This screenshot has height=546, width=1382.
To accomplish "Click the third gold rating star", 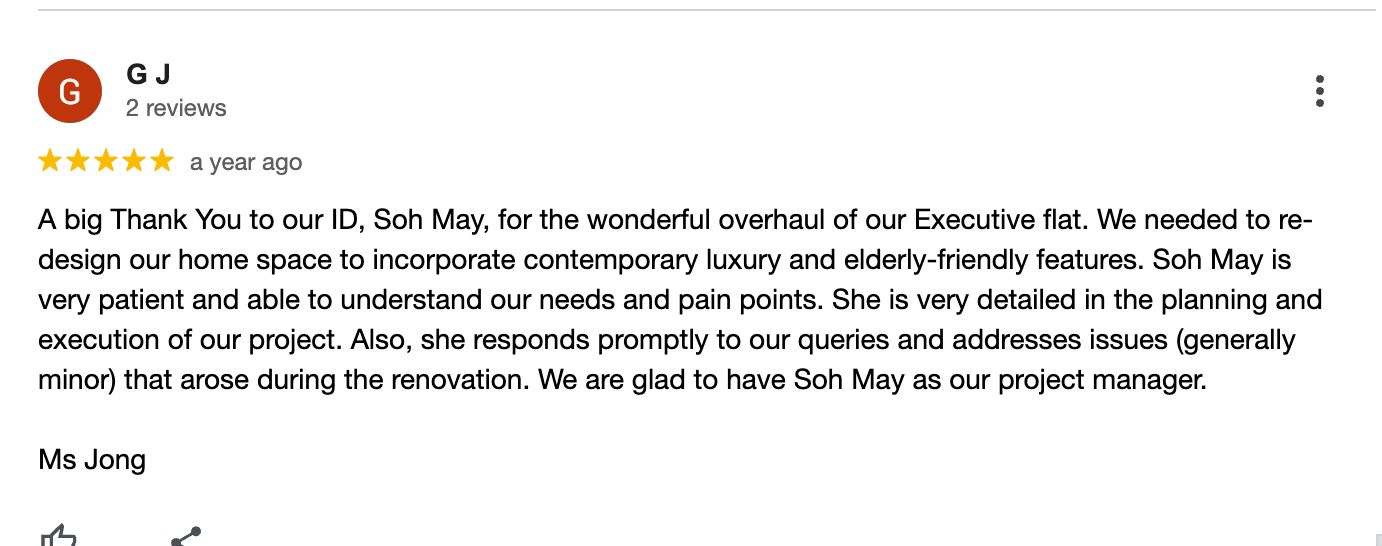I will [x=106, y=161].
